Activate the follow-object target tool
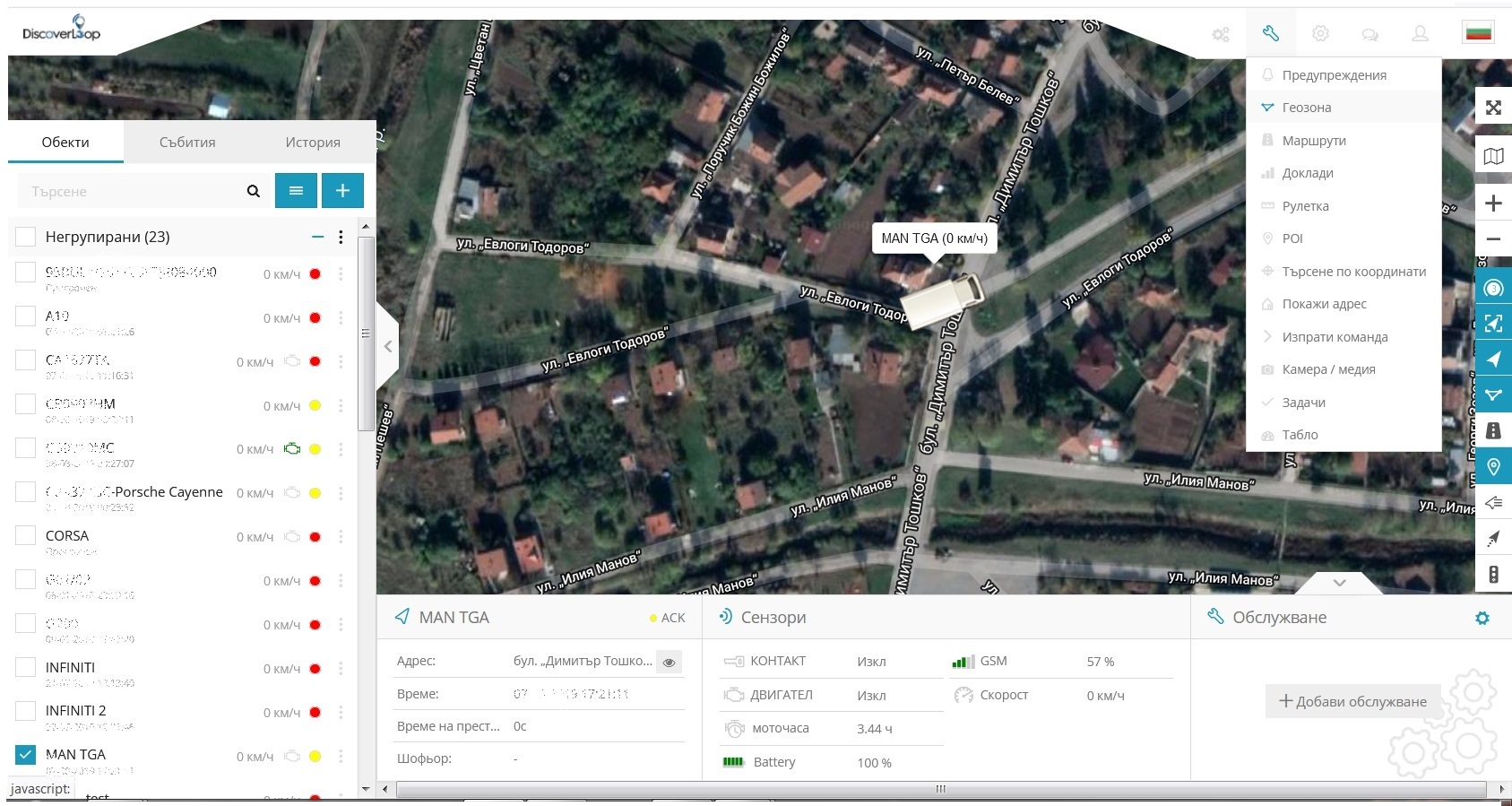 click(x=1493, y=288)
